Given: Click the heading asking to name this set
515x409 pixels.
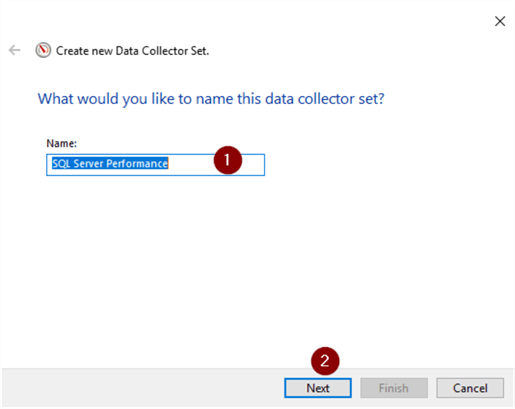Looking at the screenshot, I should point(211,99).
